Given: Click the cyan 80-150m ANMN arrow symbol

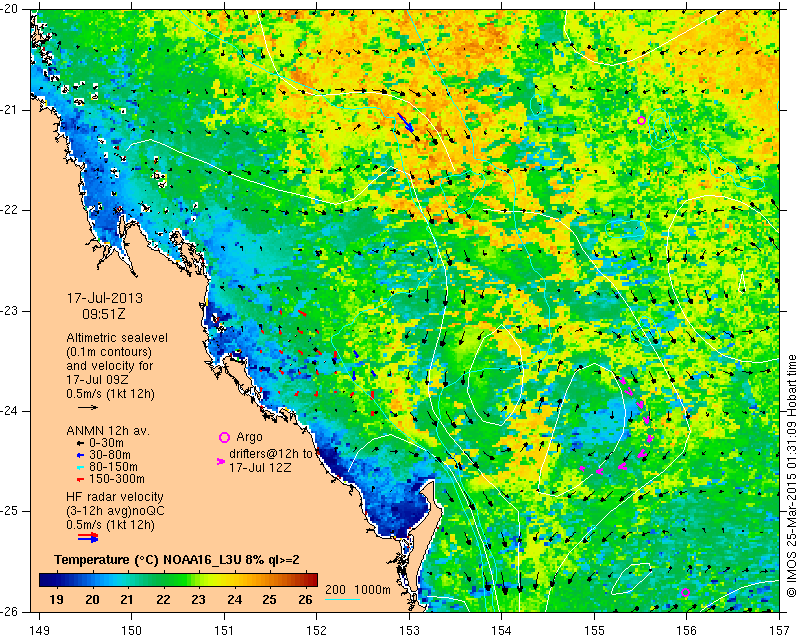Looking at the screenshot, I should [x=80, y=467].
